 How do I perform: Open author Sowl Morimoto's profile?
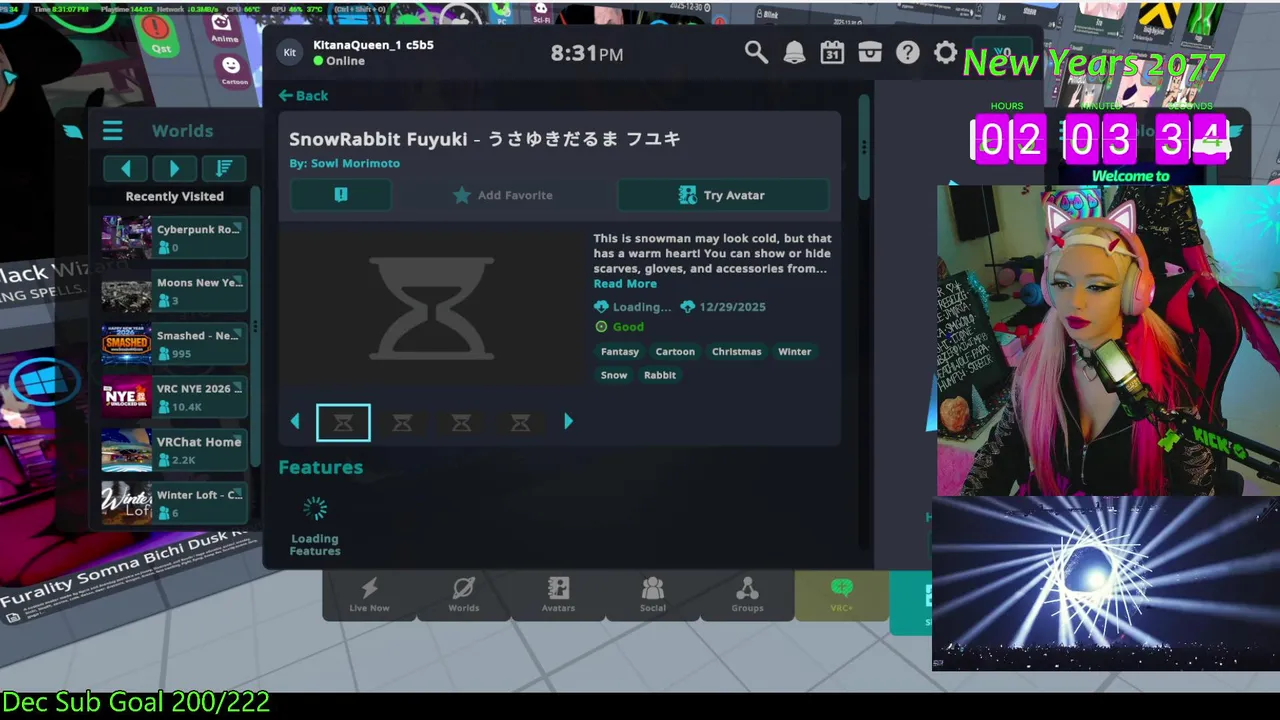pos(355,163)
